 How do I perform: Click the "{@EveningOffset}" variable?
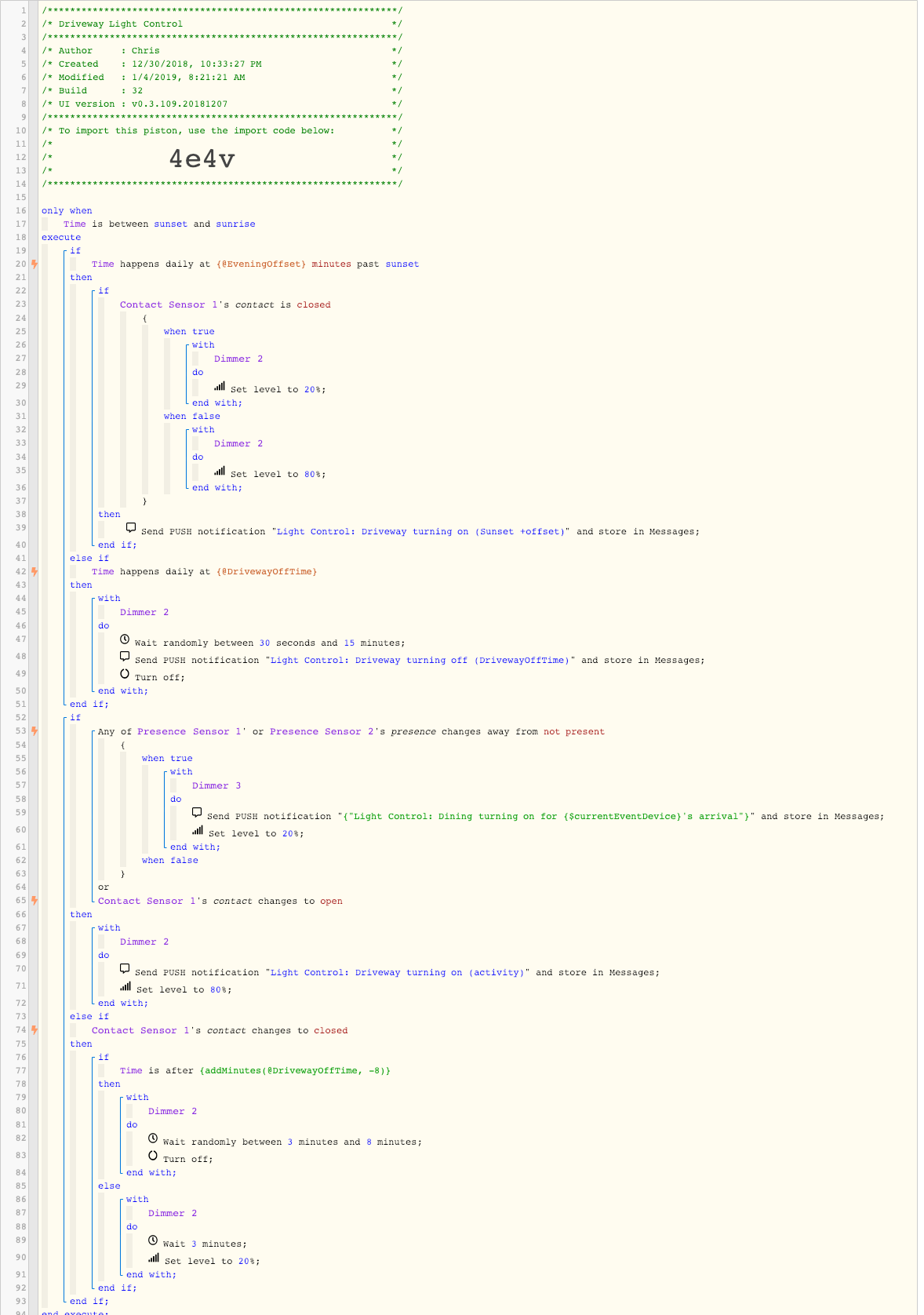[x=261, y=264]
